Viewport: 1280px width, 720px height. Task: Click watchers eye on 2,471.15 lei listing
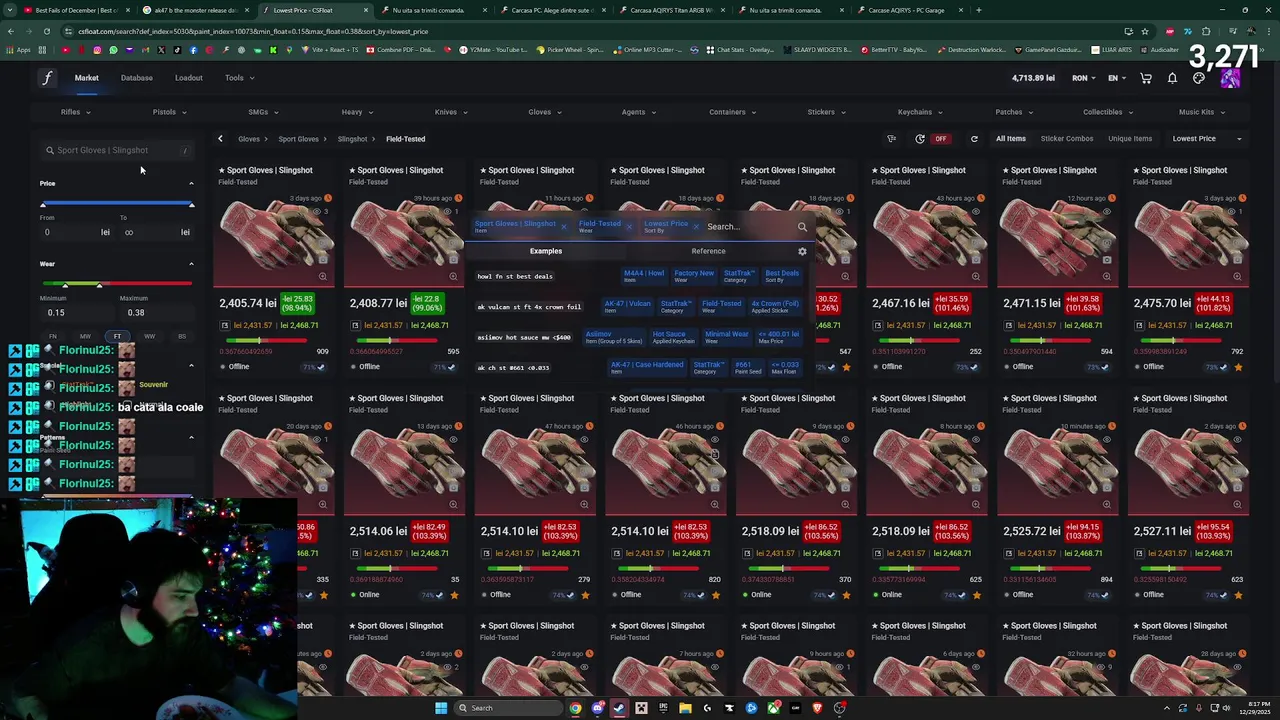1107,211
